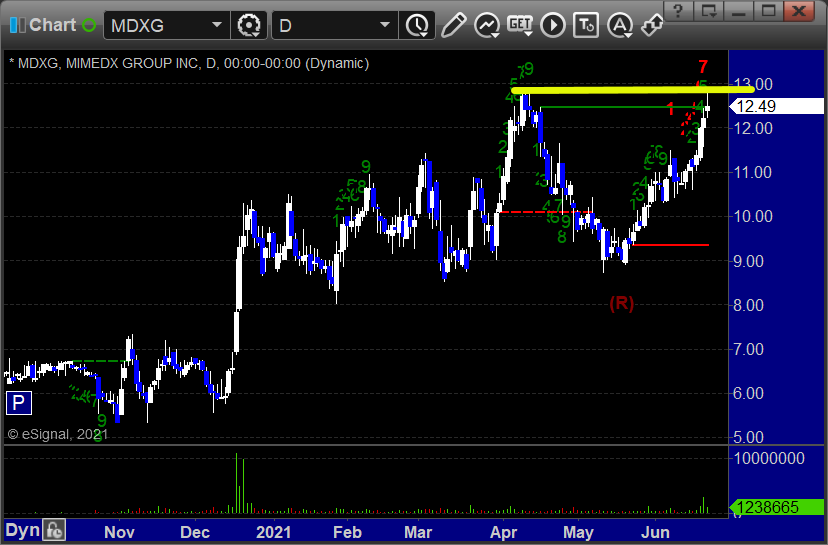Click the Apr date axis label

504,532
